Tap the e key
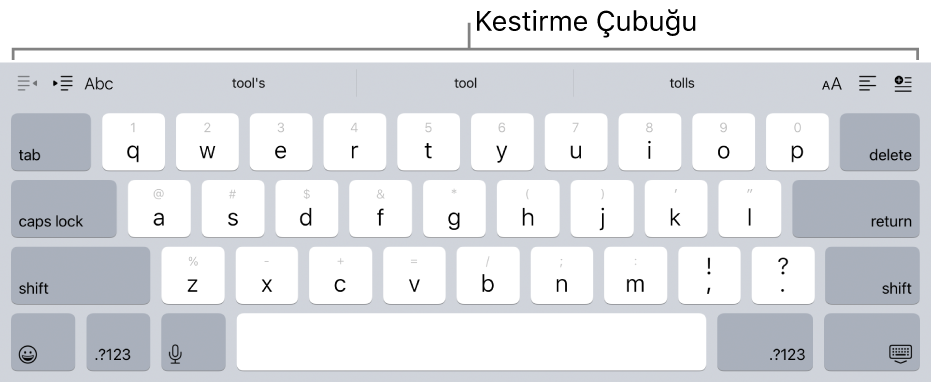The image size is (931, 383). pyautogui.click(x=281, y=142)
